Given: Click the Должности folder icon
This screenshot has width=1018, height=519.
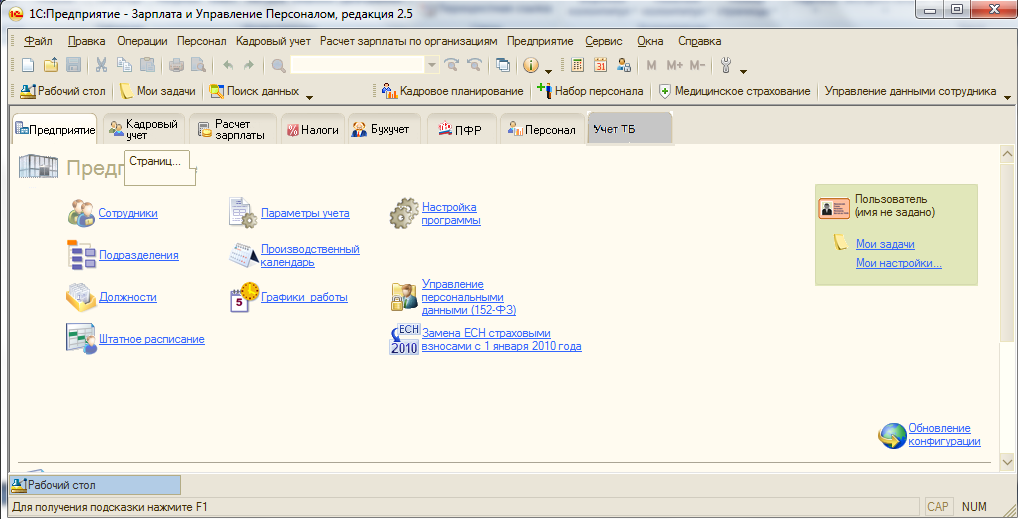Looking at the screenshot, I should (x=81, y=297).
